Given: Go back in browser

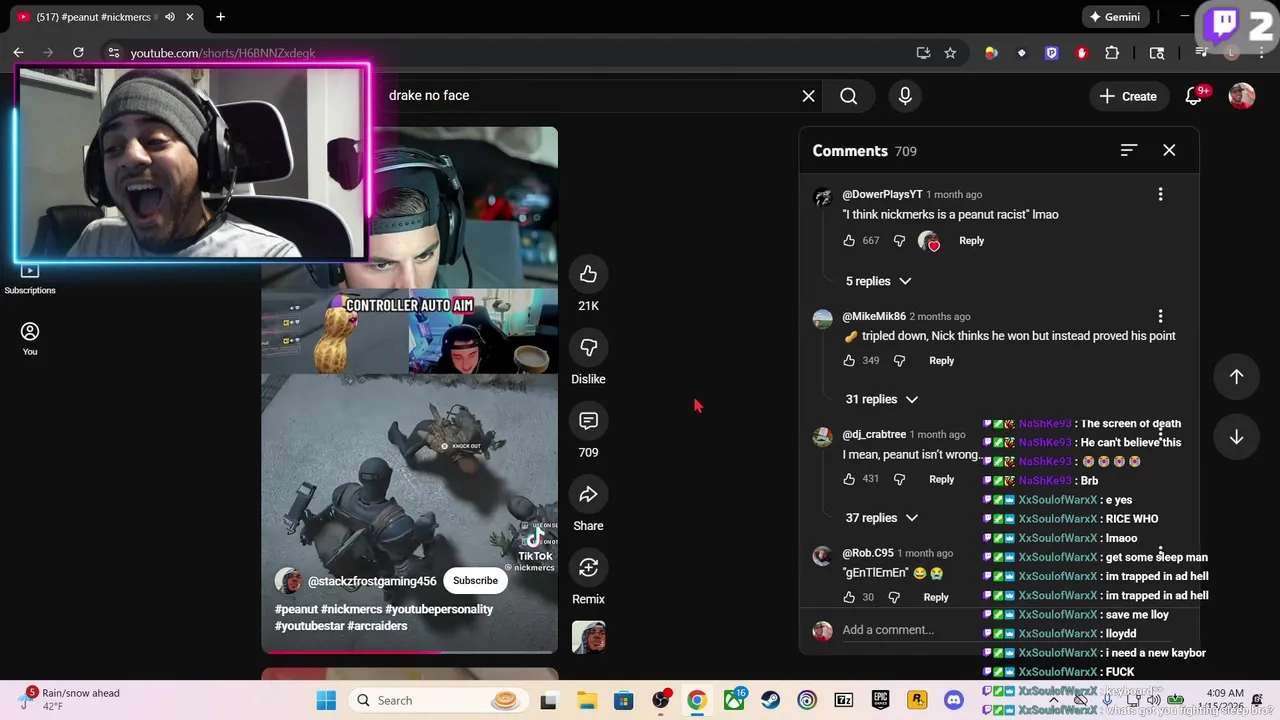Looking at the screenshot, I should [18, 53].
